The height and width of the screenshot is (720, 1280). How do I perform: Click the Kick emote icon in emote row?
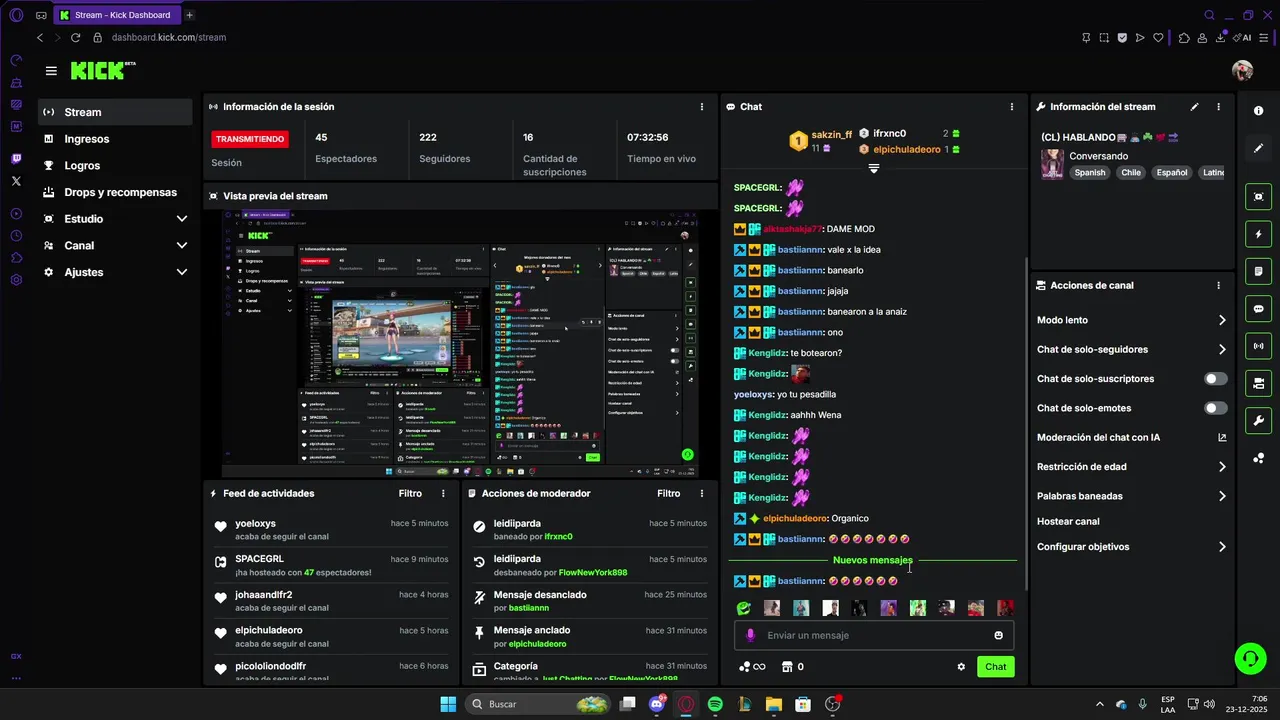coord(743,608)
